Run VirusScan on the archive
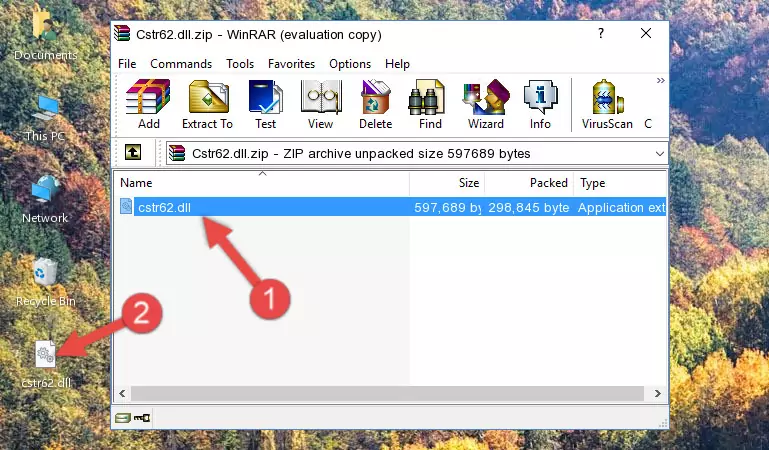 click(607, 104)
